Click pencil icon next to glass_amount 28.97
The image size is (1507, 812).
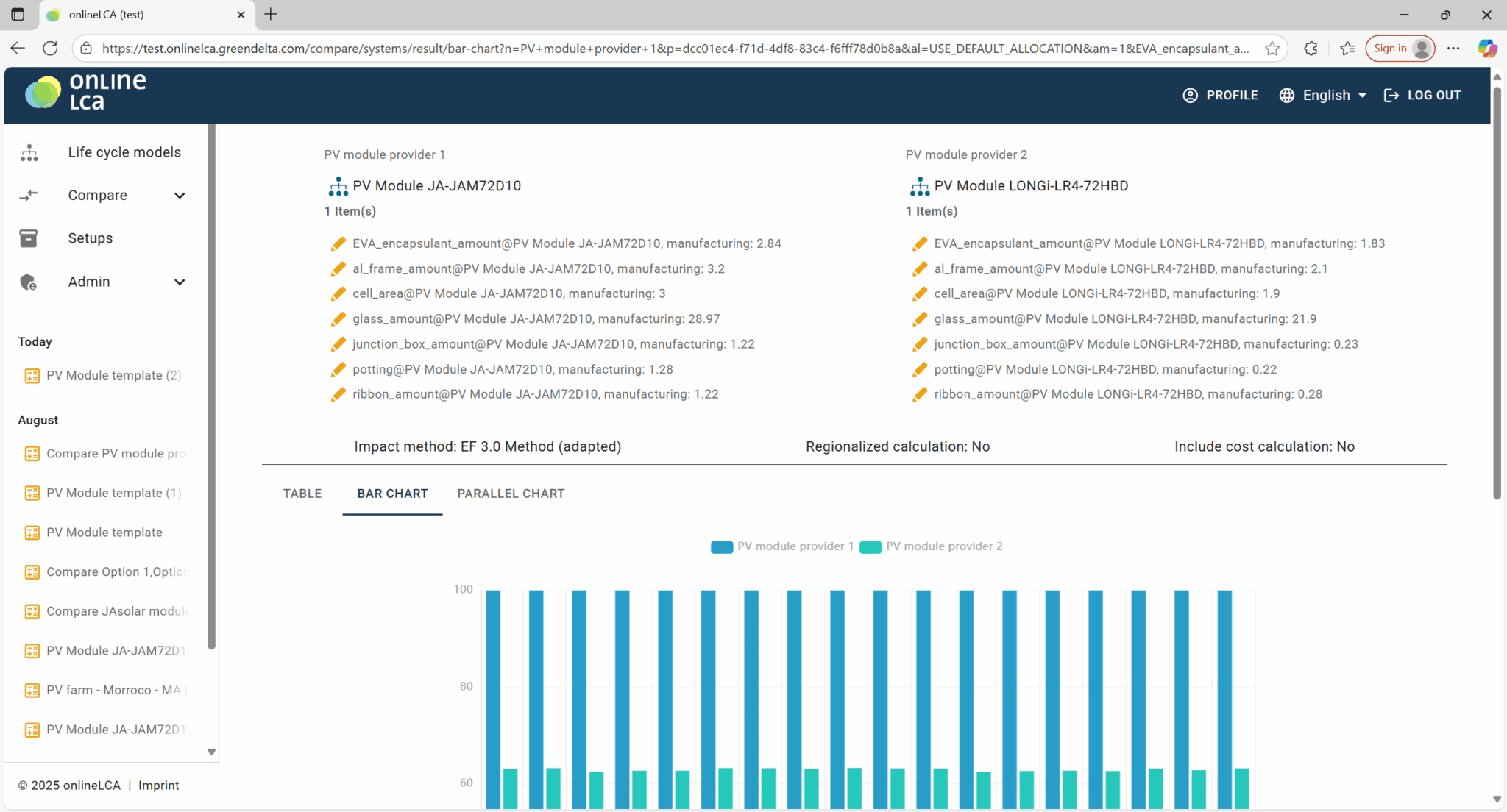coord(338,319)
